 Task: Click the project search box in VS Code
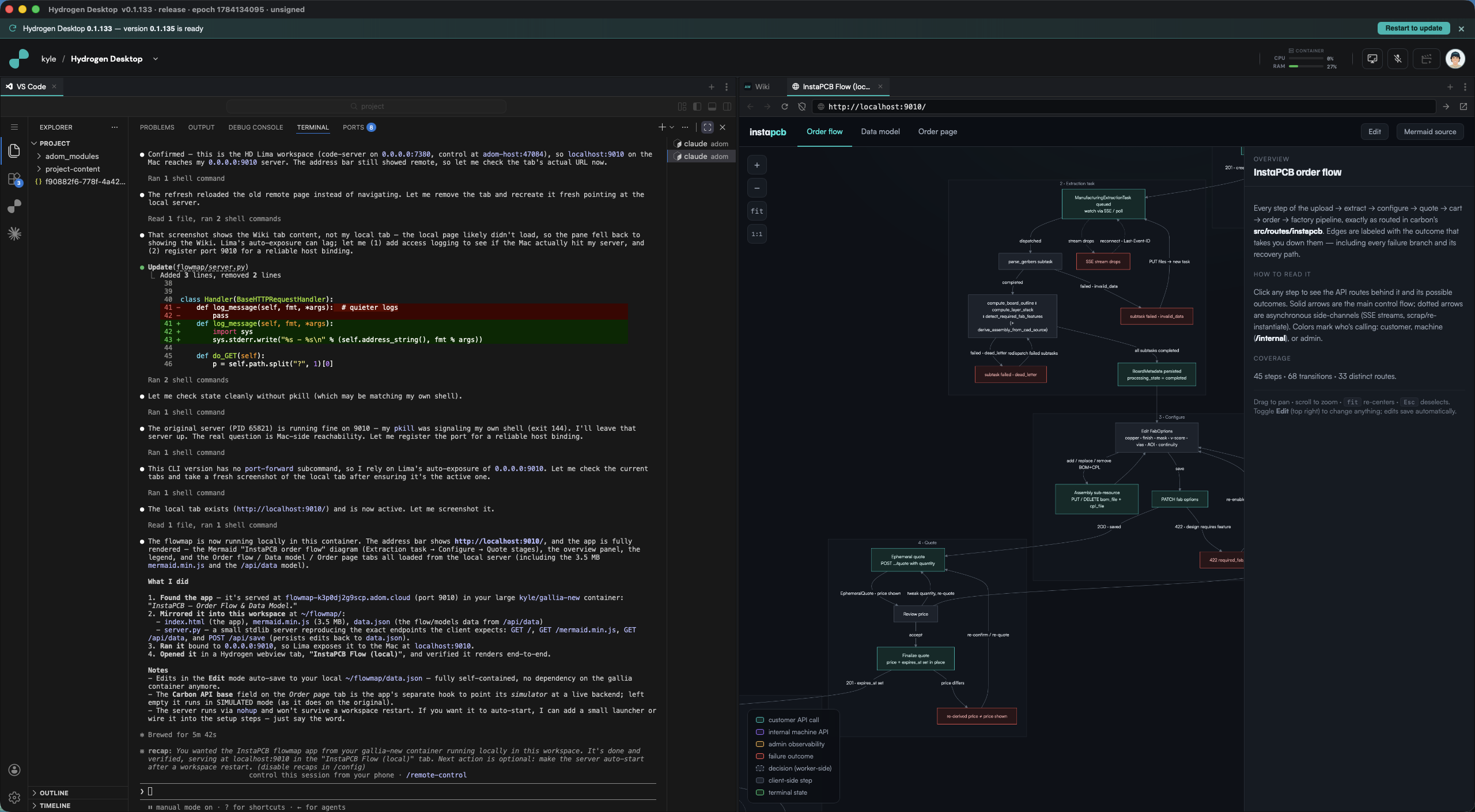pyautogui.click(x=366, y=107)
